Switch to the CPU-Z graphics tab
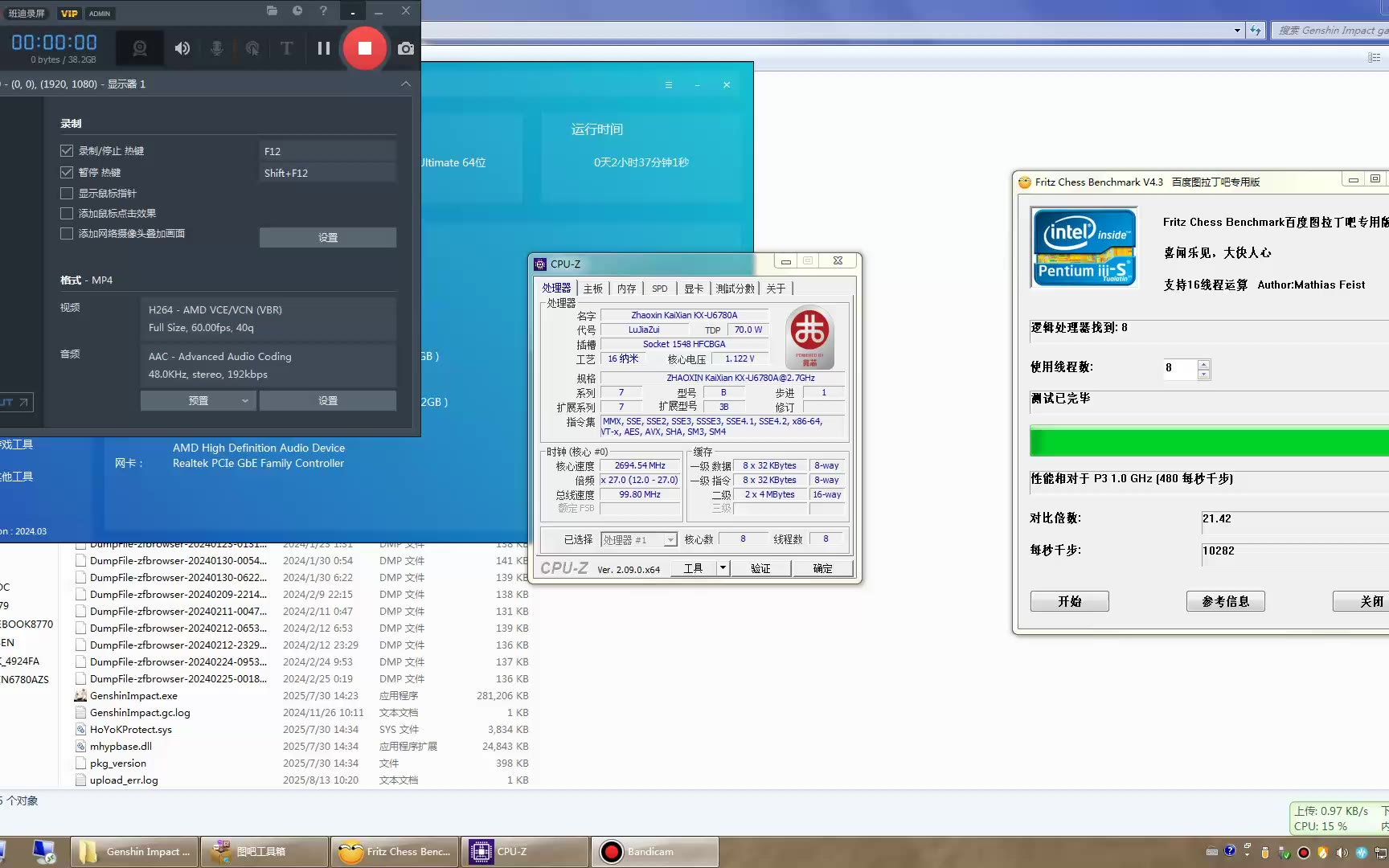 (694, 289)
